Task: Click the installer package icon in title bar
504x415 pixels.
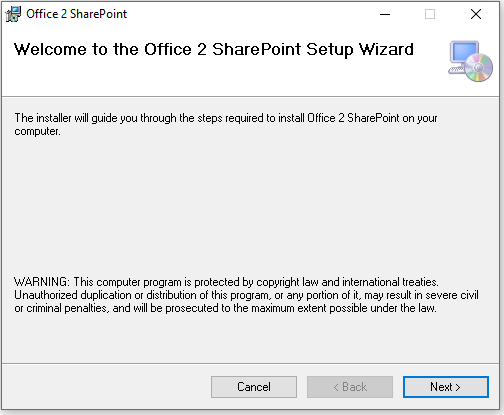Action: pyautogui.click(x=13, y=14)
